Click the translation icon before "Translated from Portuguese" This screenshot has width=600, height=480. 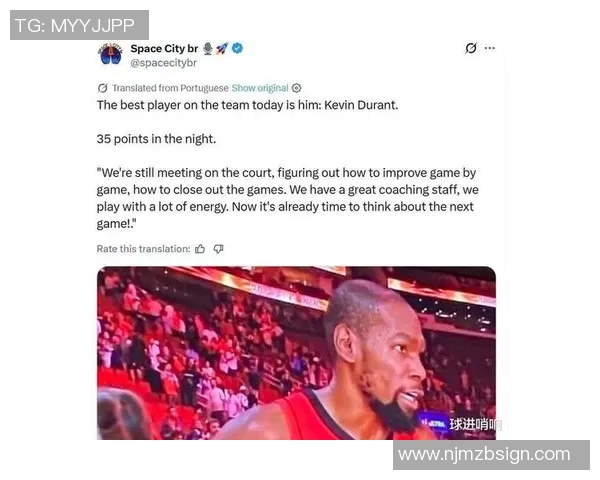coord(103,88)
